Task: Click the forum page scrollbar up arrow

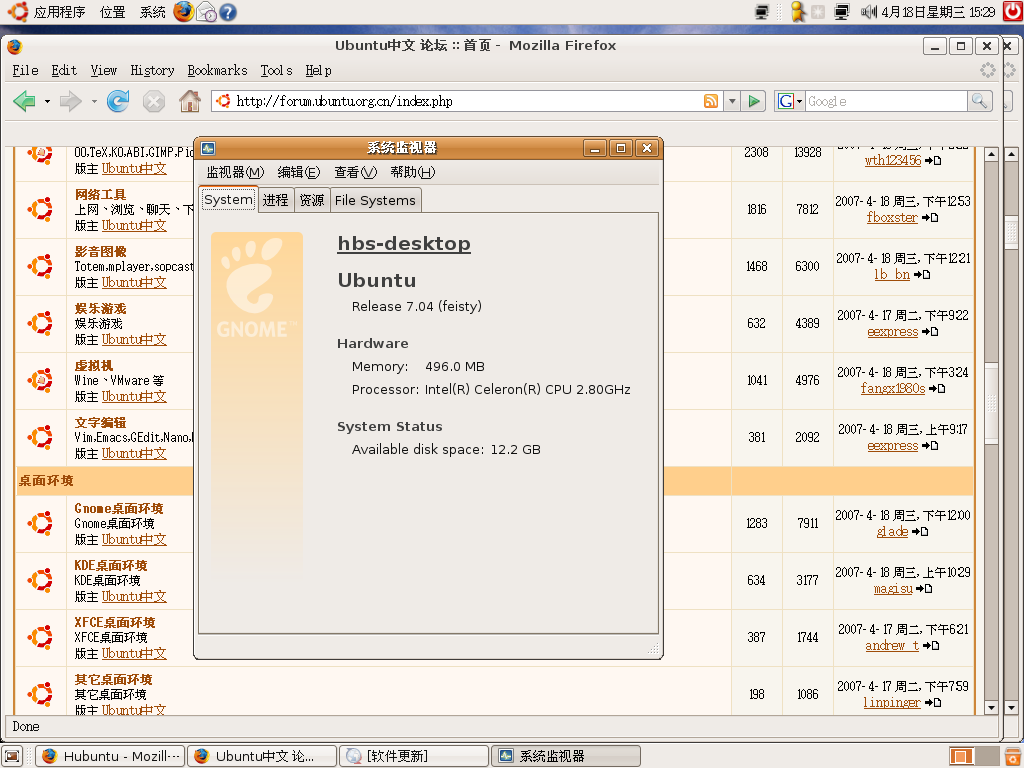Action: coord(991,155)
